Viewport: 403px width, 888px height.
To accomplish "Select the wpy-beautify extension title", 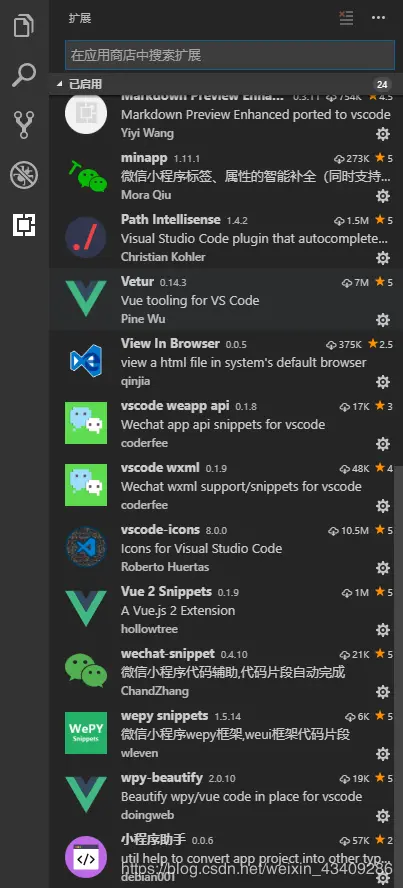I will [x=161, y=777].
